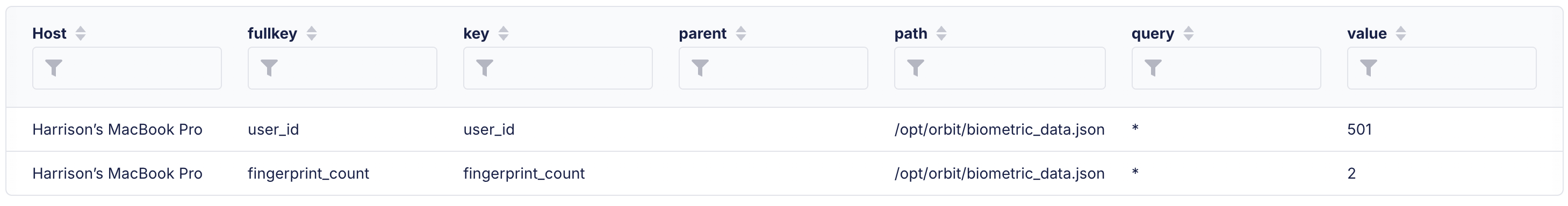Click the Host filter funnel icon

(54, 68)
